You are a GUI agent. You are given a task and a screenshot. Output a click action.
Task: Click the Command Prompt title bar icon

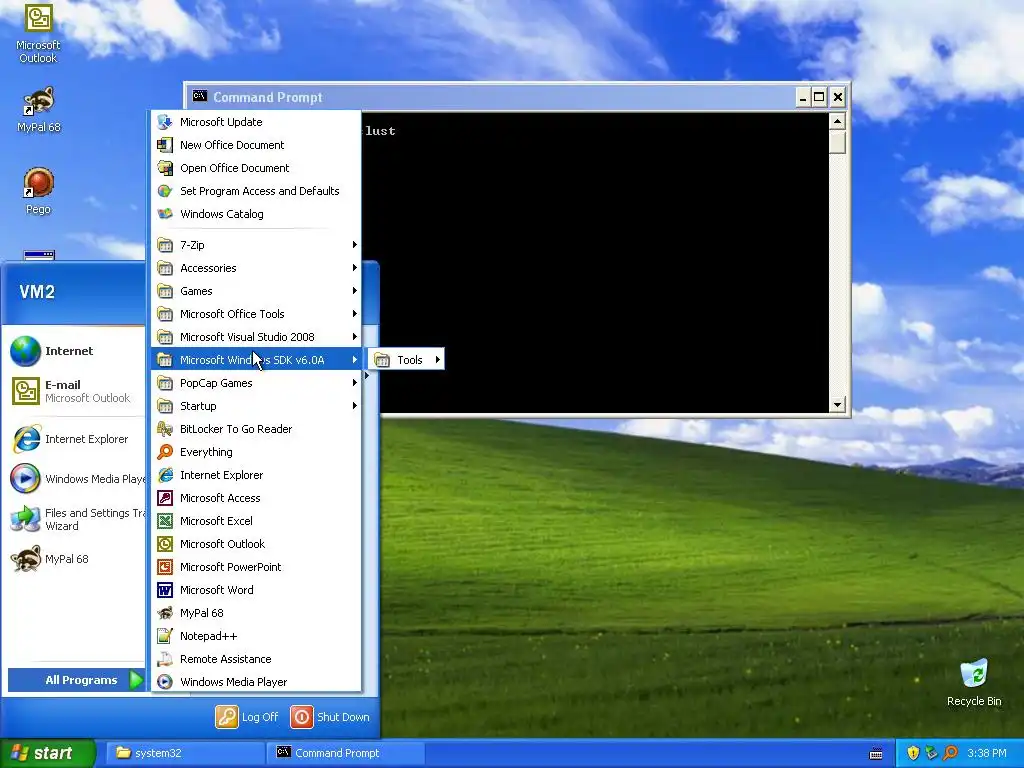click(200, 97)
